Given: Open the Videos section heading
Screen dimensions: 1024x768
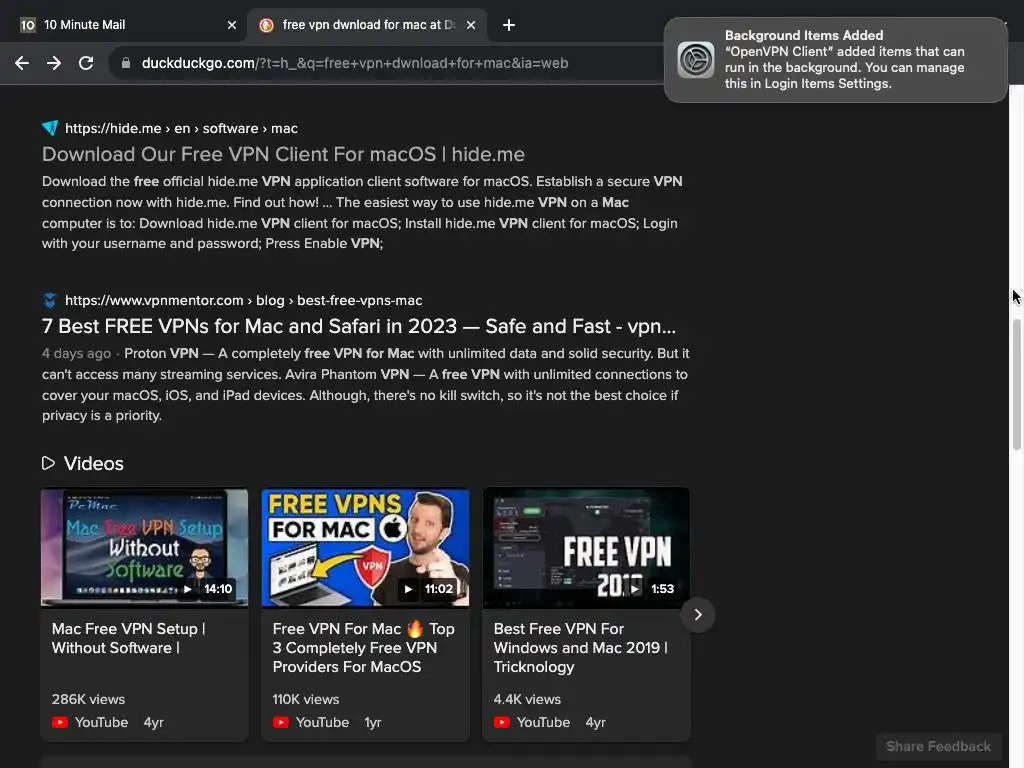Looking at the screenshot, I should (93, 464).
